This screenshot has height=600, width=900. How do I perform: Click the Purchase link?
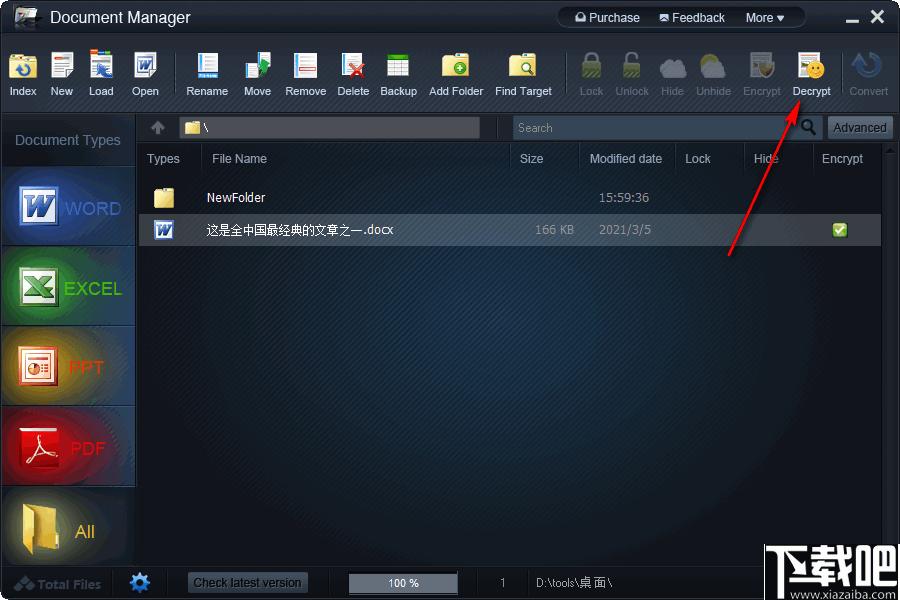(x=607, y=18)
